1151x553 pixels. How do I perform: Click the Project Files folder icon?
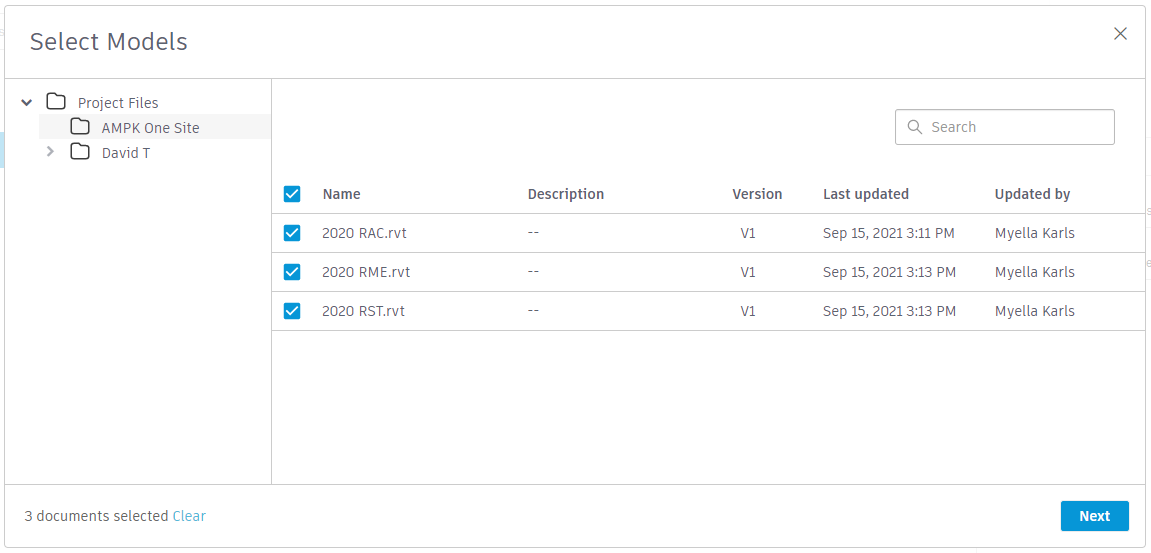tap(56, 102)
